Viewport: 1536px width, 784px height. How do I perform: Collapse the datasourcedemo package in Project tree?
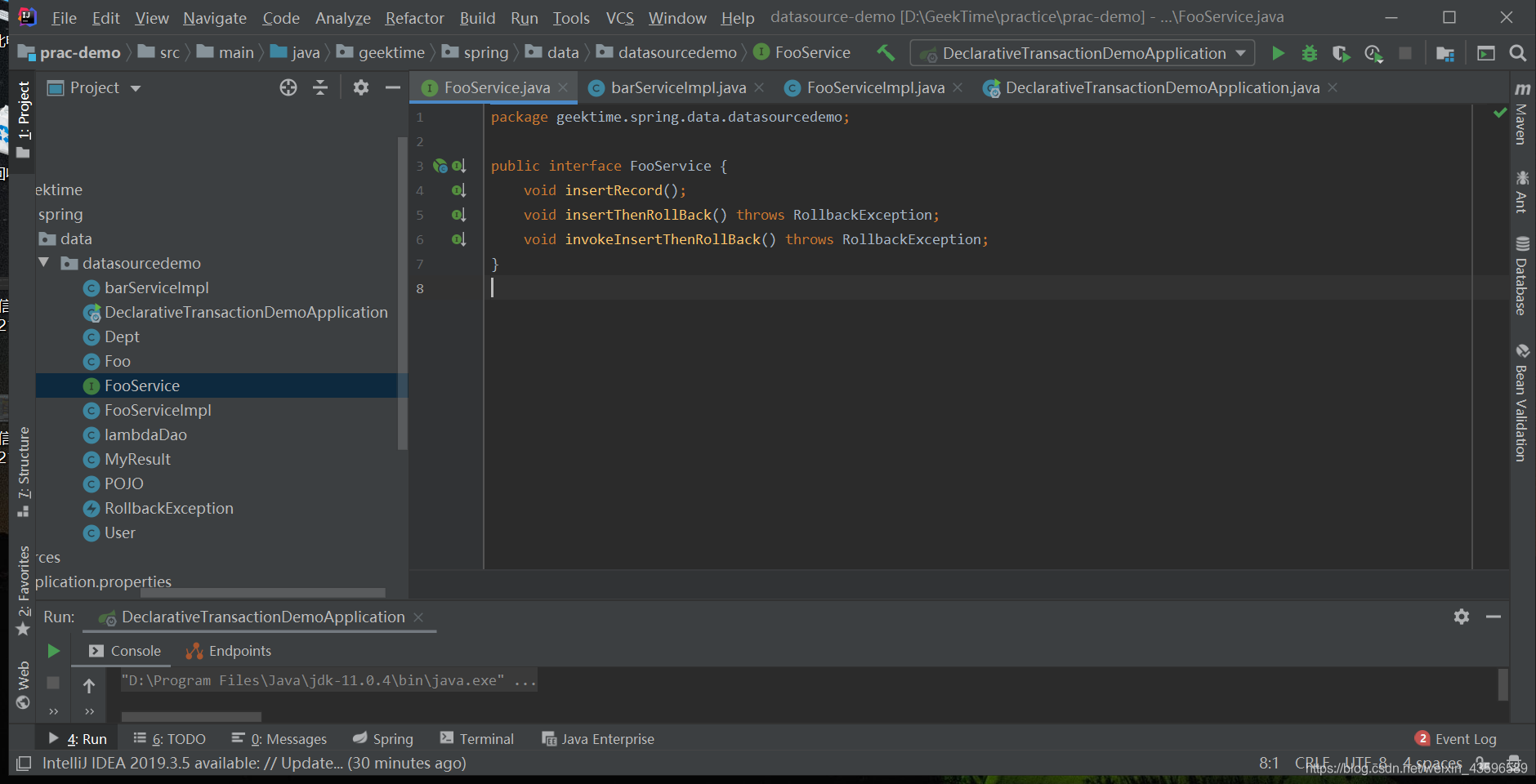pos(44,263)
